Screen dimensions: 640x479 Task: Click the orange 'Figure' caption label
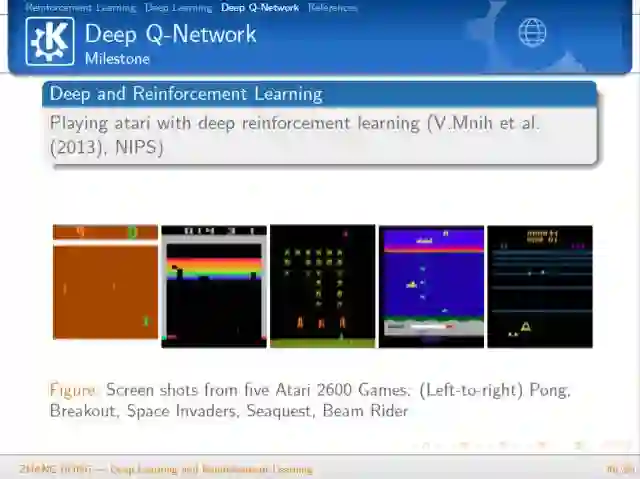pos(73,390)
